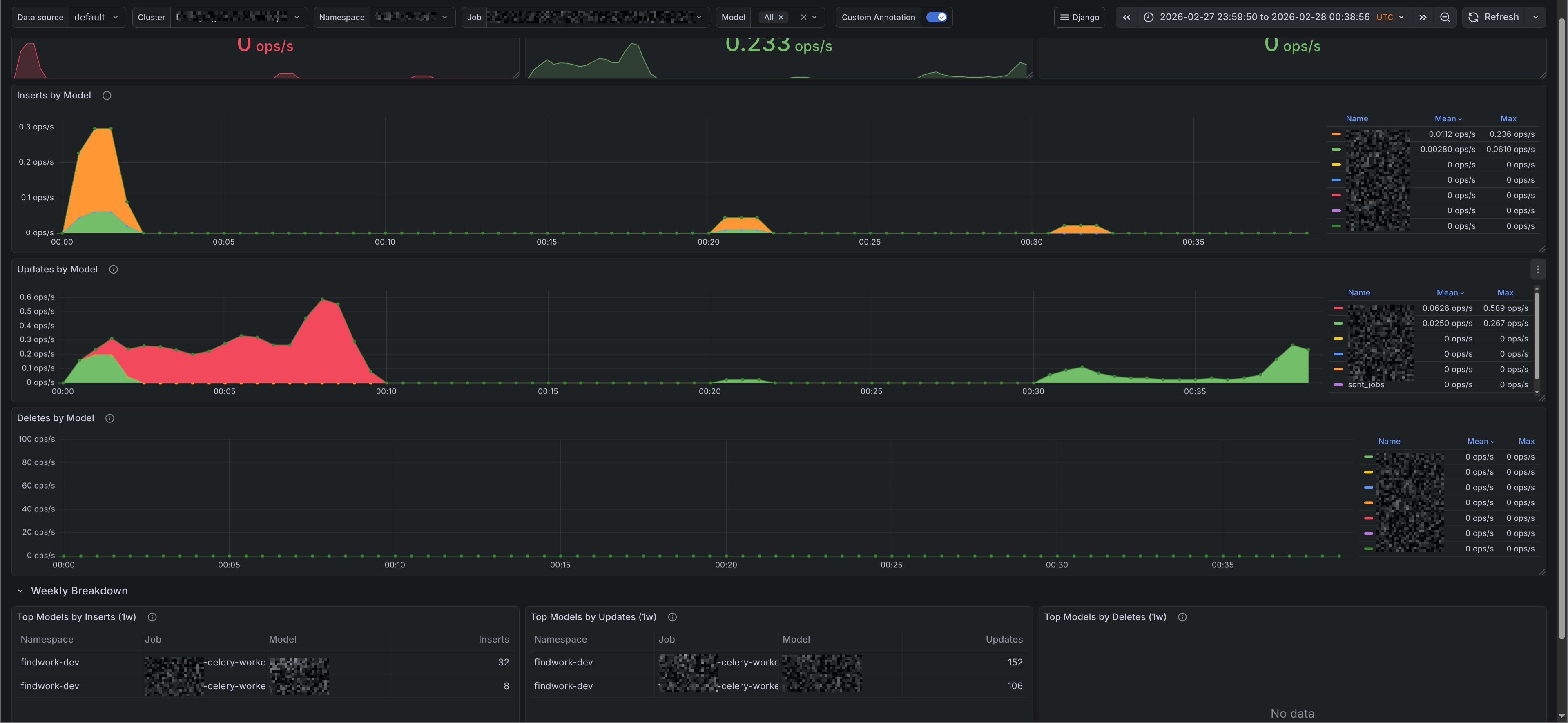This screenshot has height=723, width=1568.
Task: Sort Deletes legend by Name column
Action: [1388, 441]
